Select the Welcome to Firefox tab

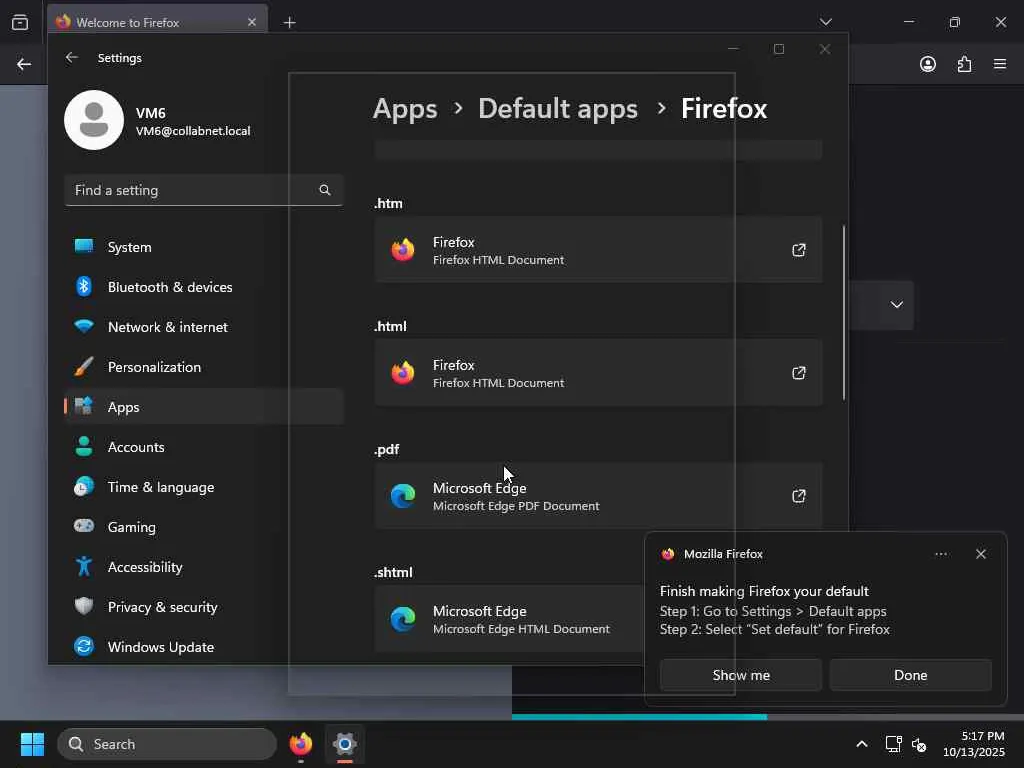tap(157, 22)
